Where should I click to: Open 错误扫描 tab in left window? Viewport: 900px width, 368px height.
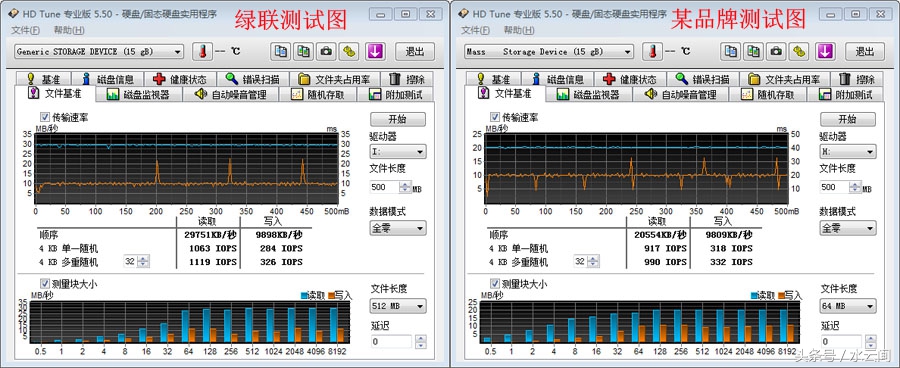point(254,79)
